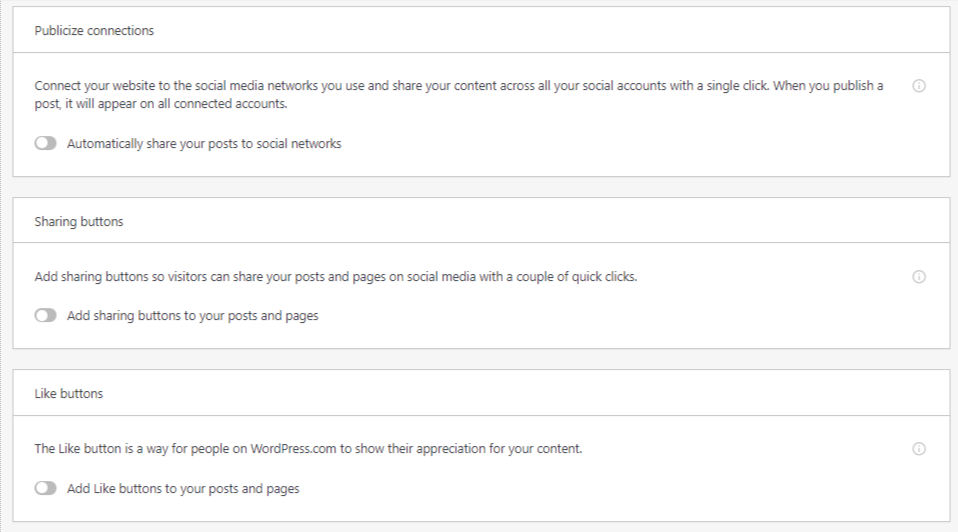958x532 pixels.
Task: Click 'Add Like buttons to your posts' label
Action: pos(183,489)
